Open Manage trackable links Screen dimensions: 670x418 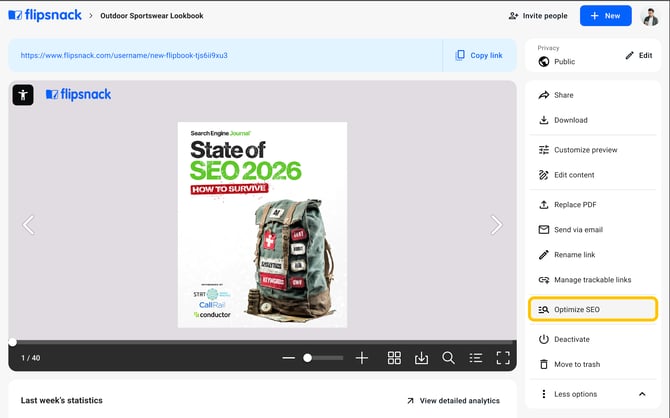pyautogui.click(x=592, y=280)
